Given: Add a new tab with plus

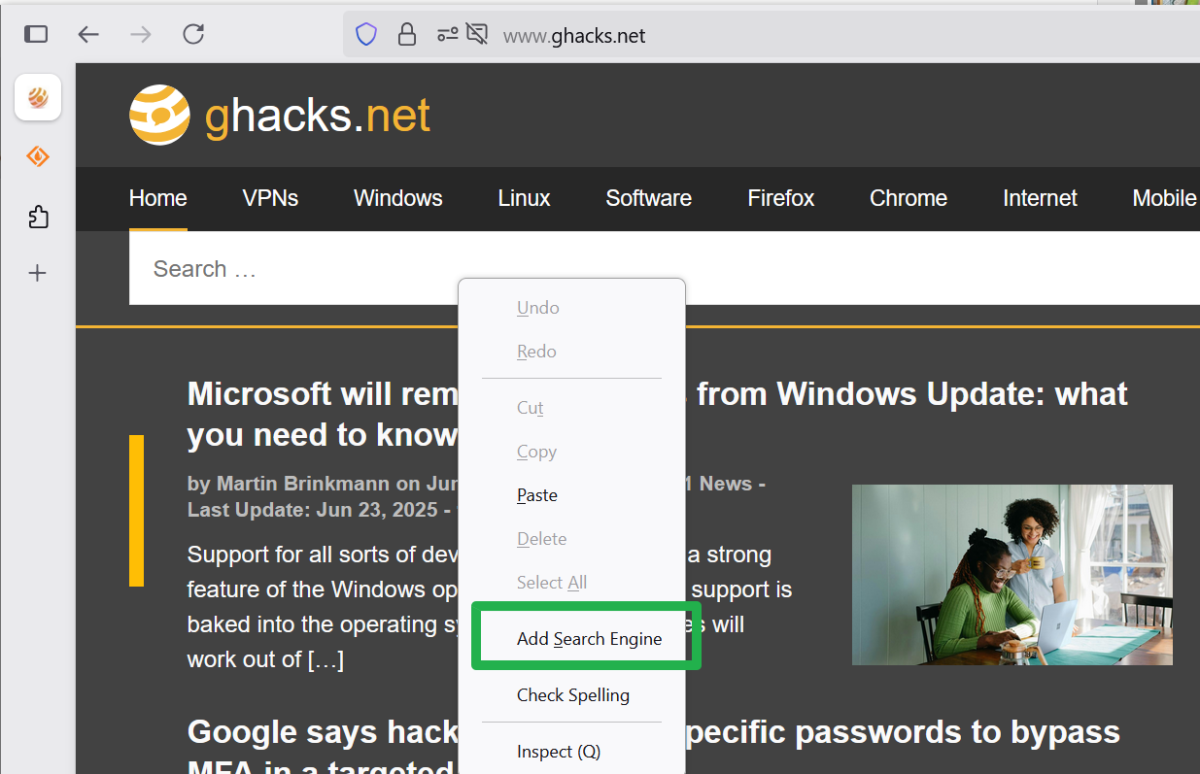Looking at the screenshot, I should tap(38, 273).
